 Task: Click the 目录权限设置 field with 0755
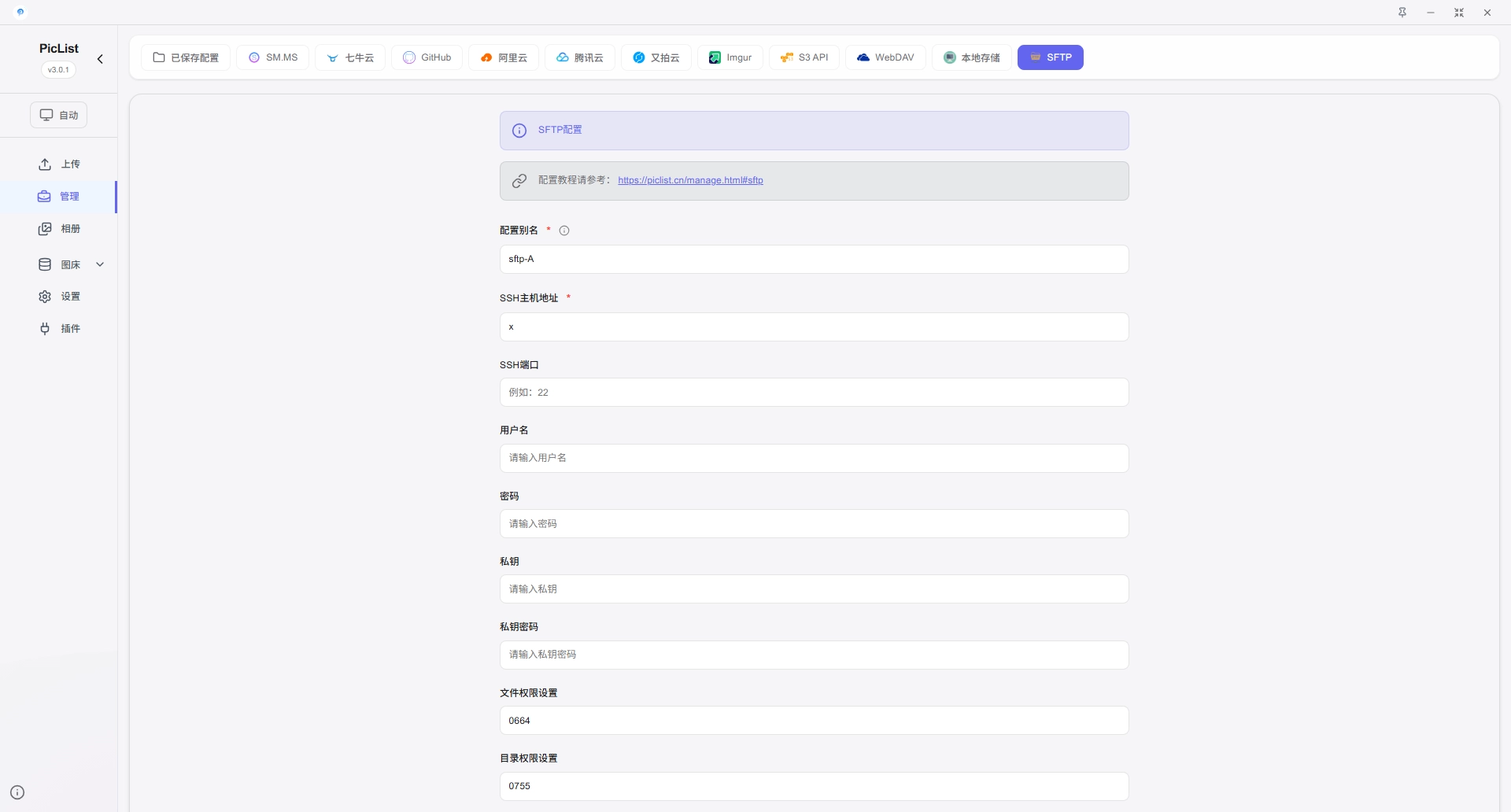coord(815,786)
